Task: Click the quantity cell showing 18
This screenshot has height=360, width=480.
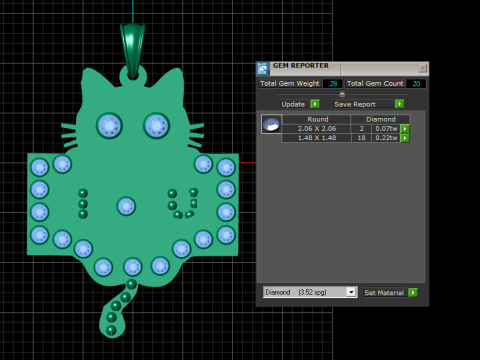Action: click(x=361, y=138)
